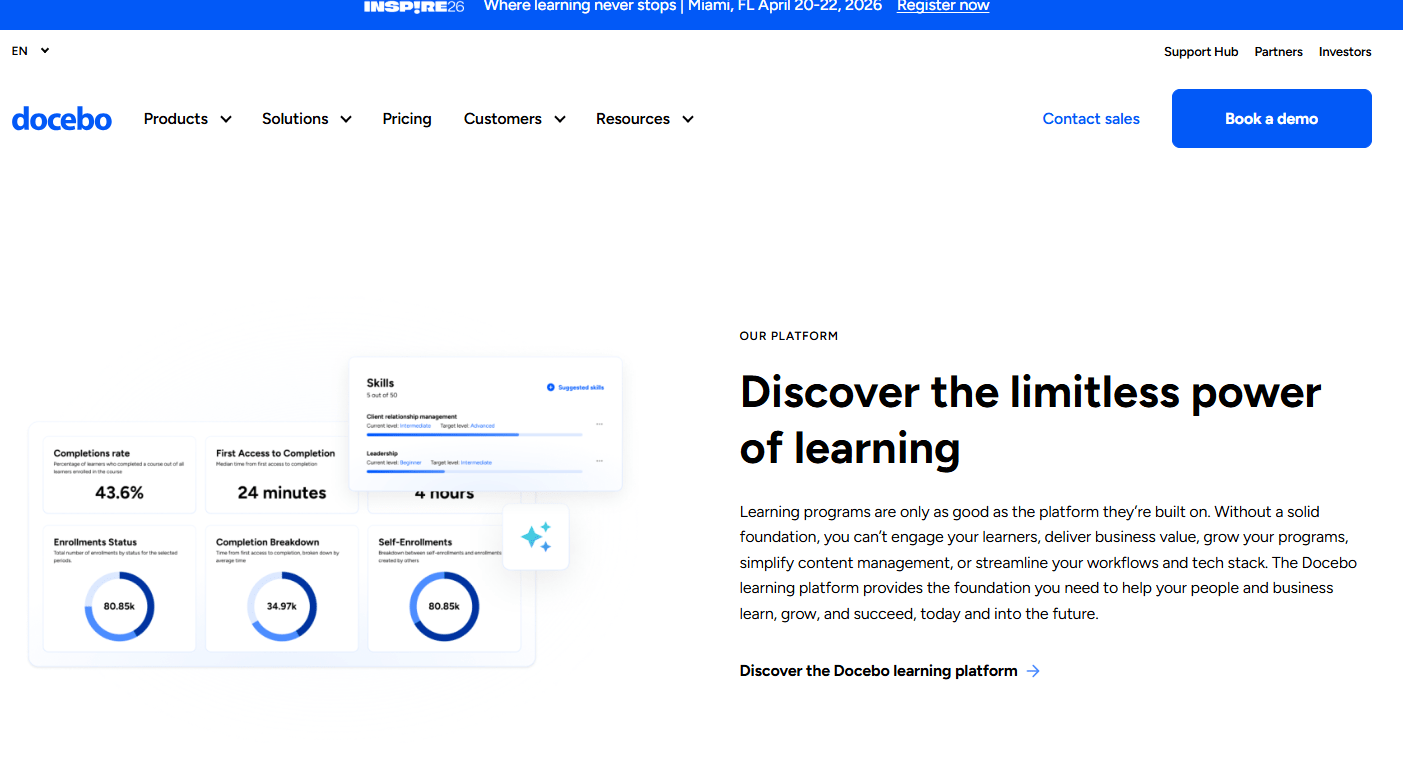Open the Solutions menu

pos(306,118)
